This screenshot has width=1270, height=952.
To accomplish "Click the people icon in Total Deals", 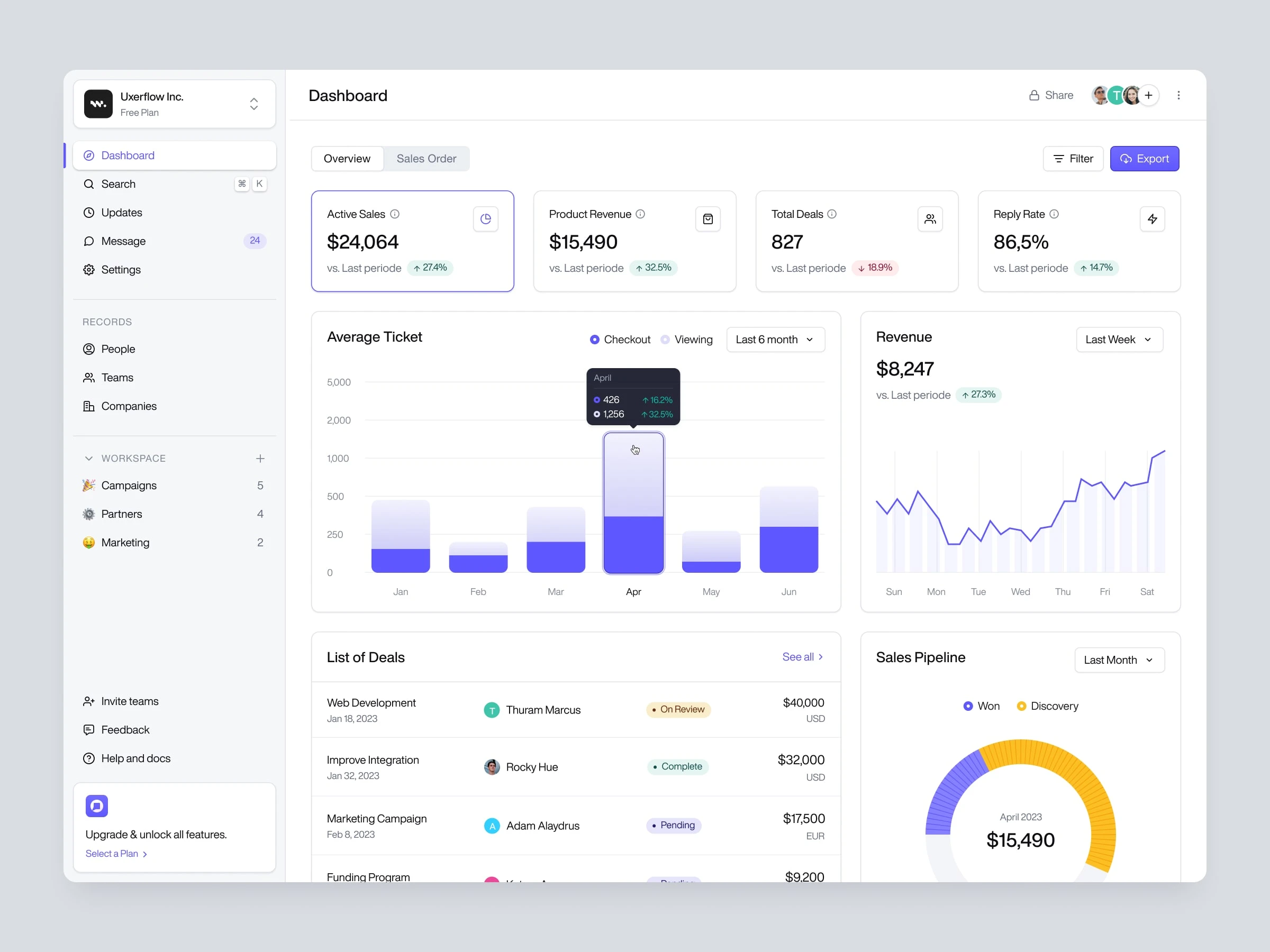I will click(x=930, y=218).
